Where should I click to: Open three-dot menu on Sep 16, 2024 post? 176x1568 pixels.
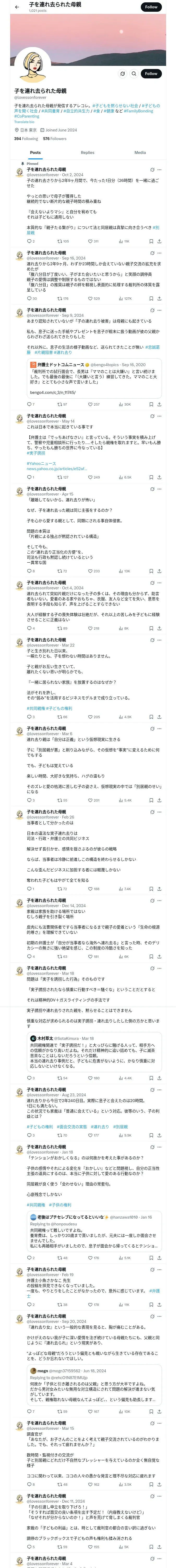pos(160,253)
